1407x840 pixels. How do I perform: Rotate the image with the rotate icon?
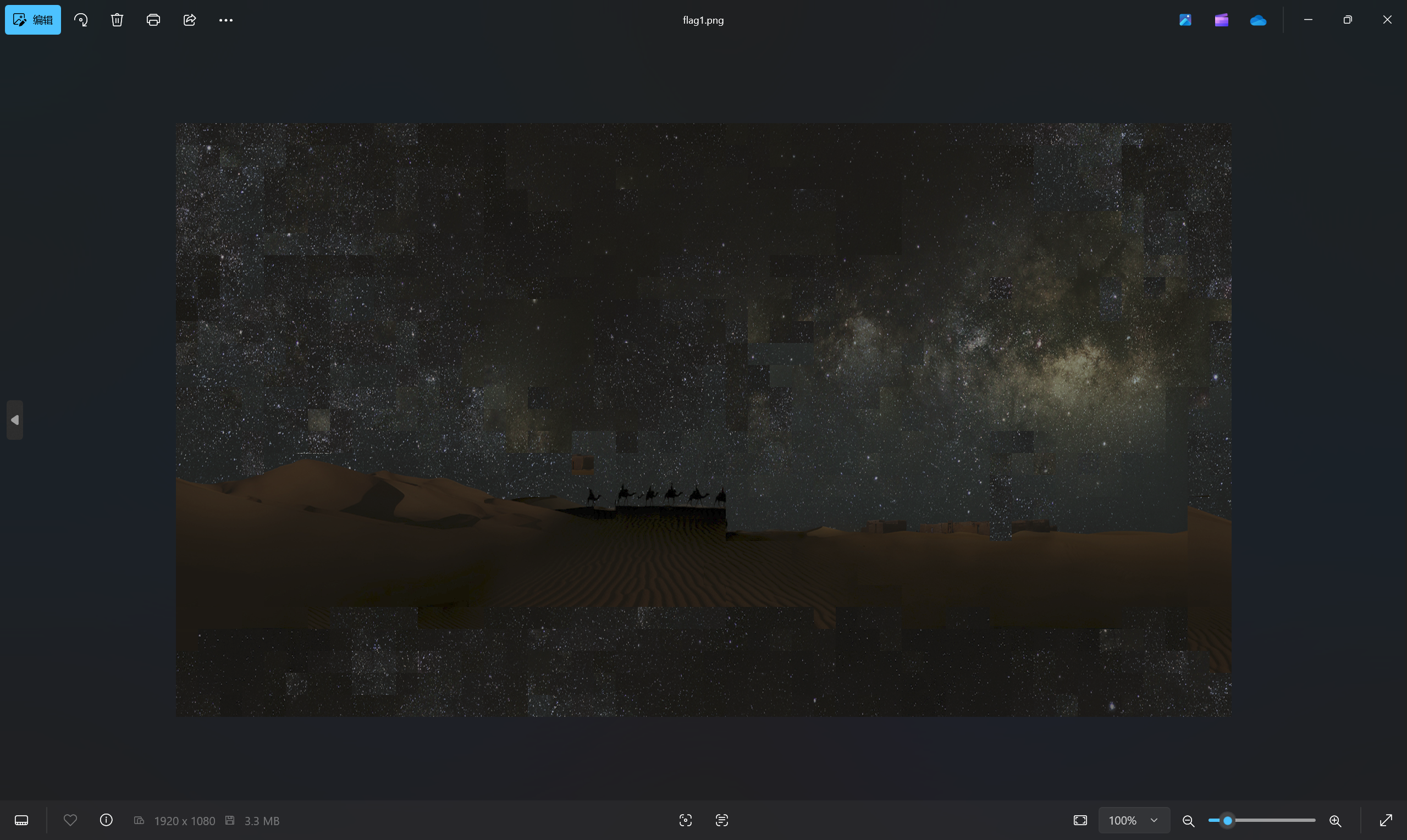[81, 20]
